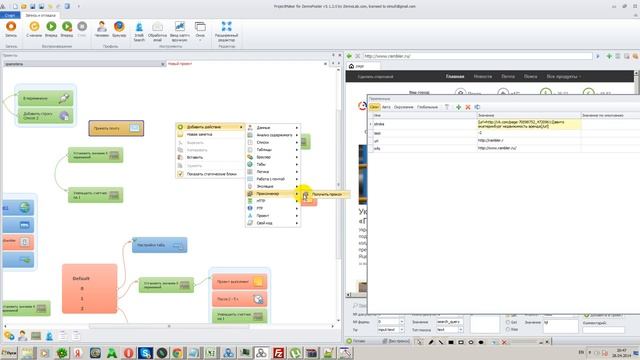
Task: Open the manual captcha input tool icon
Action: coord(180,27)
